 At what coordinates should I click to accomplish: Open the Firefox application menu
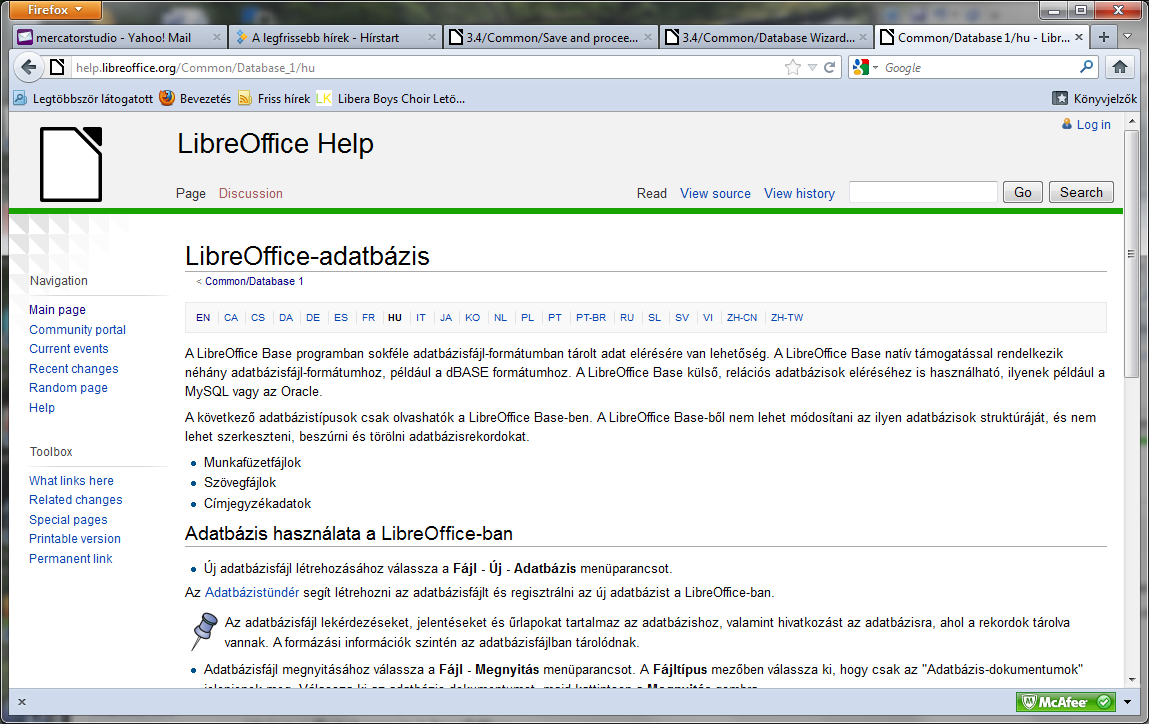[x=56, y=10]
